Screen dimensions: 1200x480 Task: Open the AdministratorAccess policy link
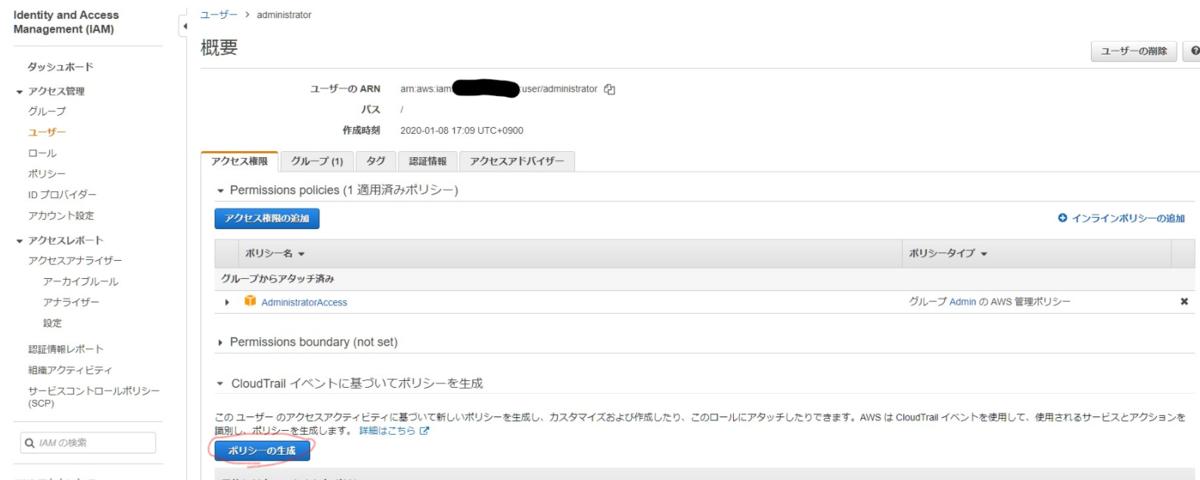click(x=304, y=302)
